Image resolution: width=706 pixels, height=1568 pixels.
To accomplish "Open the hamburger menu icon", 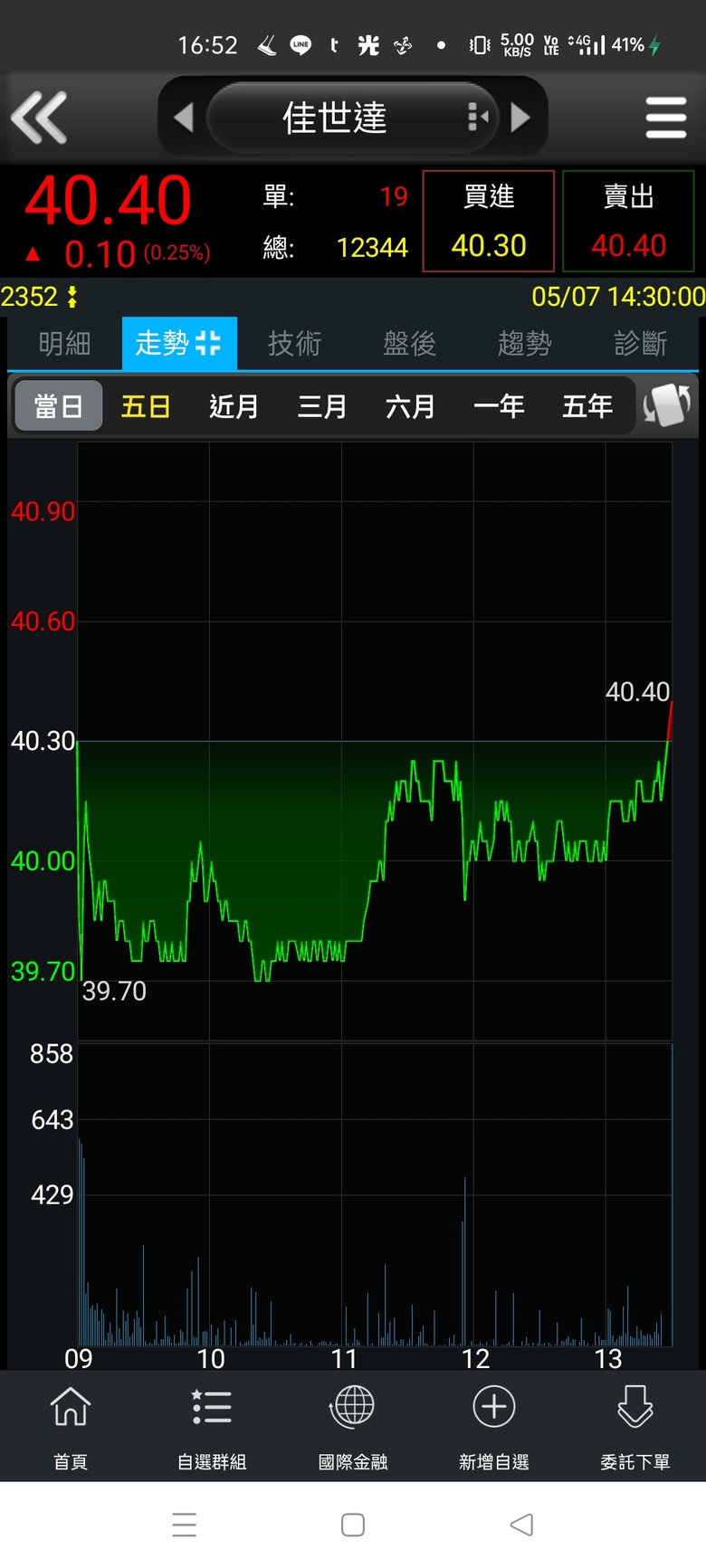I will [x=666, y=118].
